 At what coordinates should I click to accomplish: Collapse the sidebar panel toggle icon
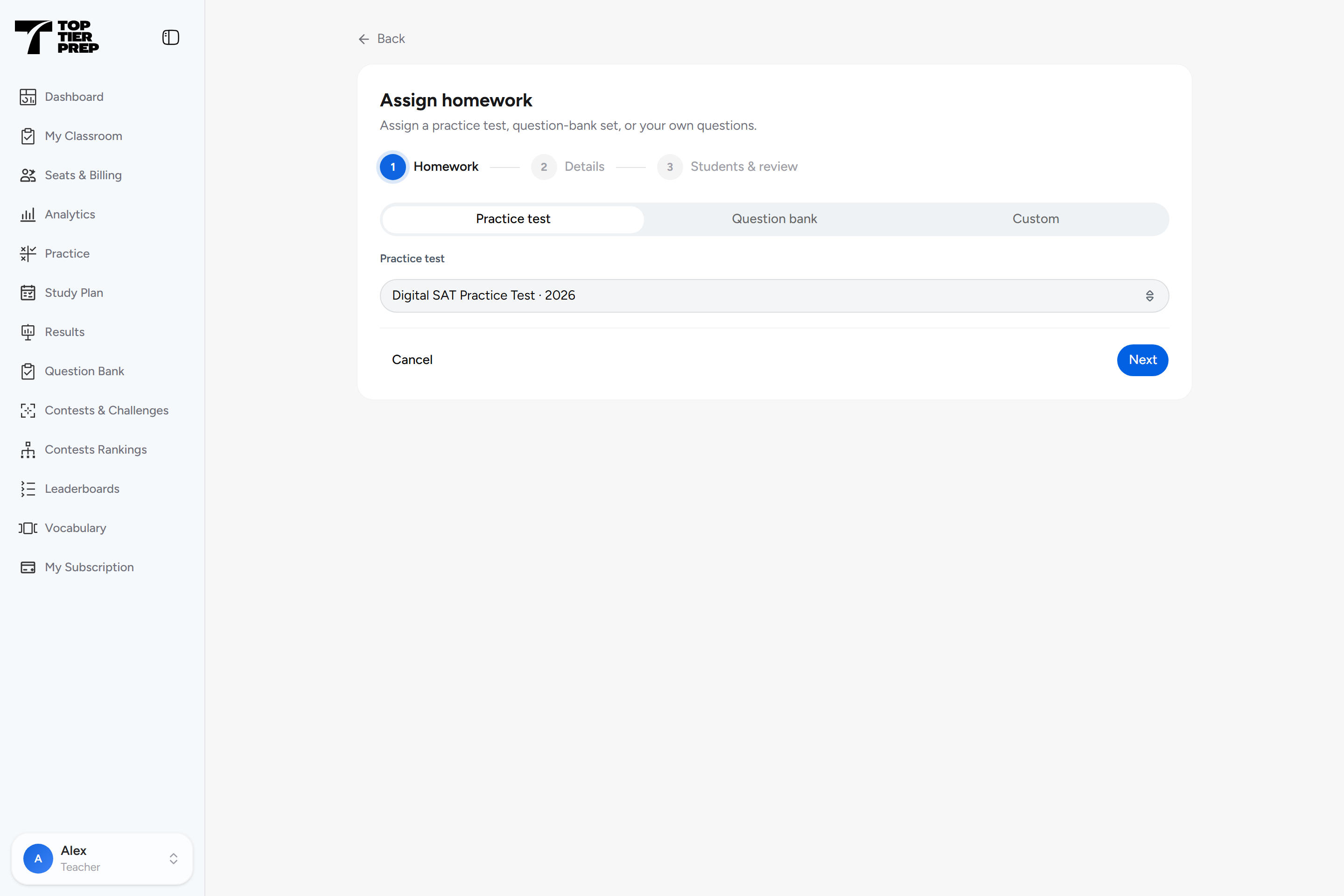click(x=170, y=38)
